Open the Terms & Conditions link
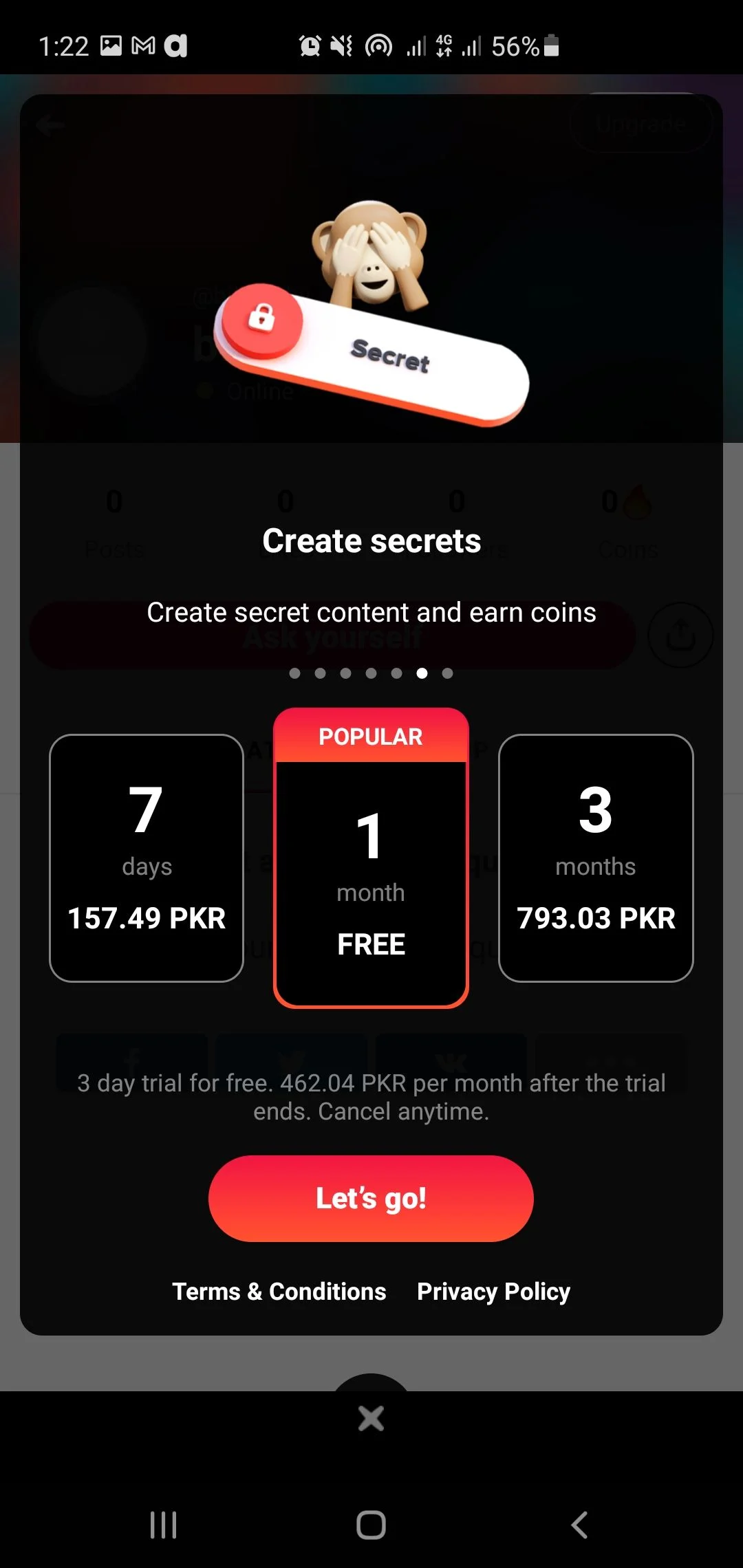 (x=279, y=1292)
